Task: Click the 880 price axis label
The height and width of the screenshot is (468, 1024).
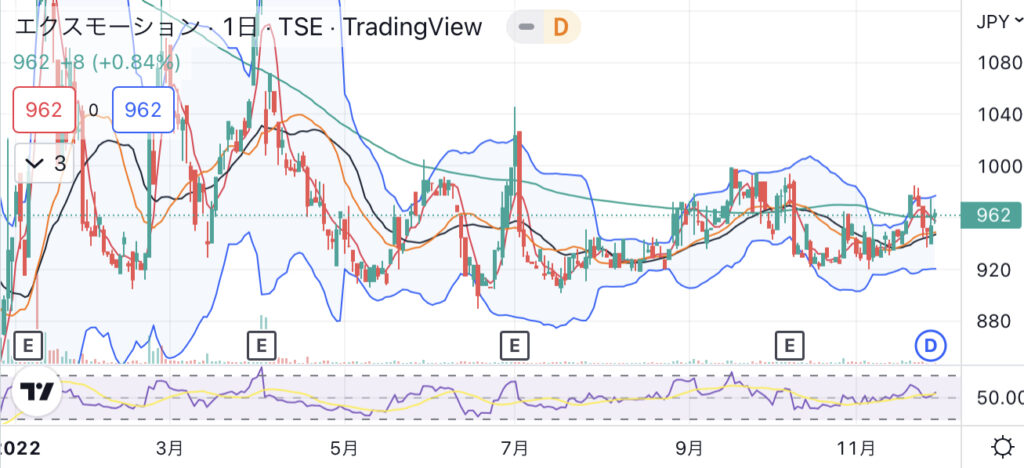Action: (992, 322)
